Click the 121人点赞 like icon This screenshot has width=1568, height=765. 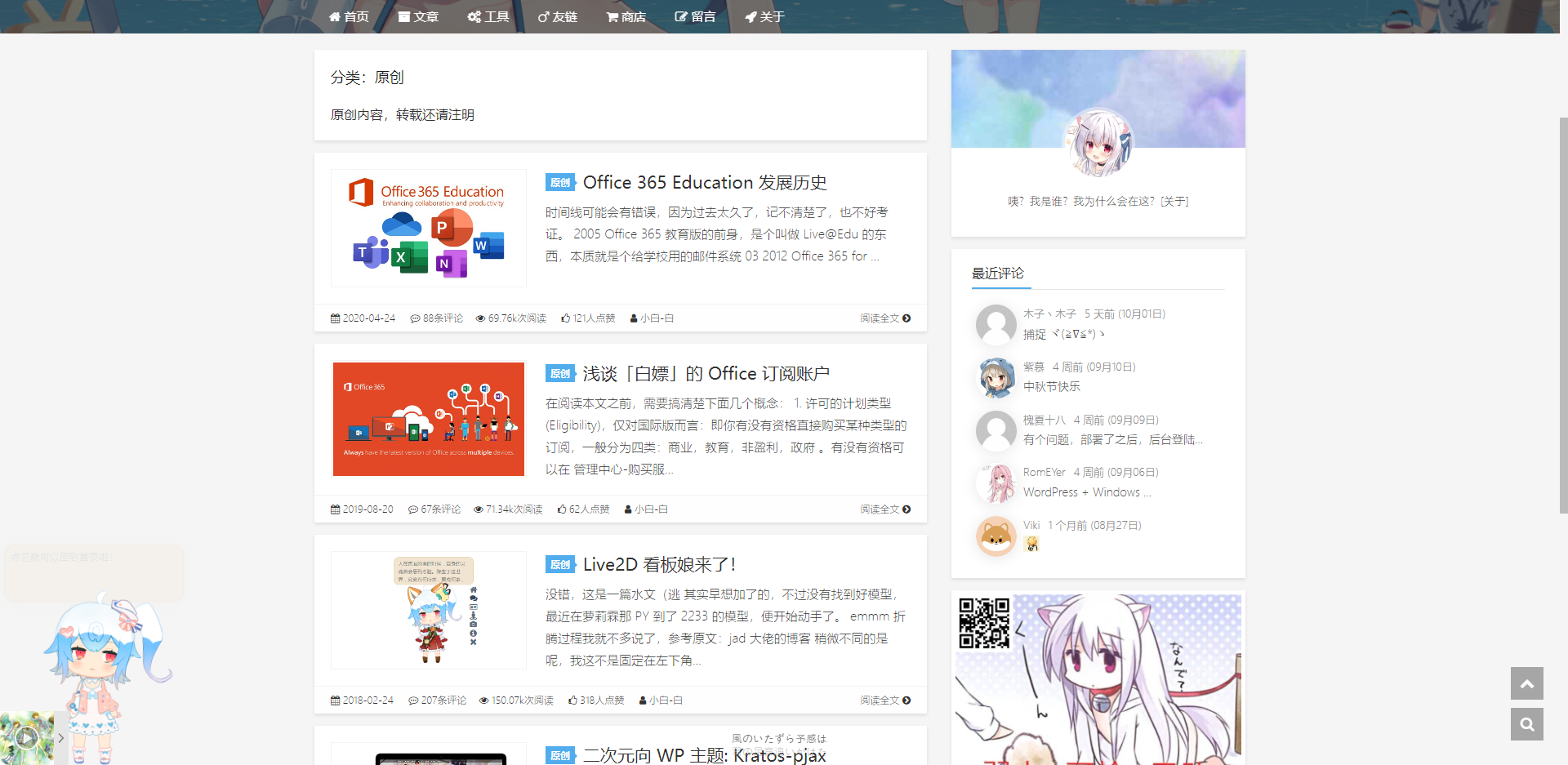(x=565, y=318)
